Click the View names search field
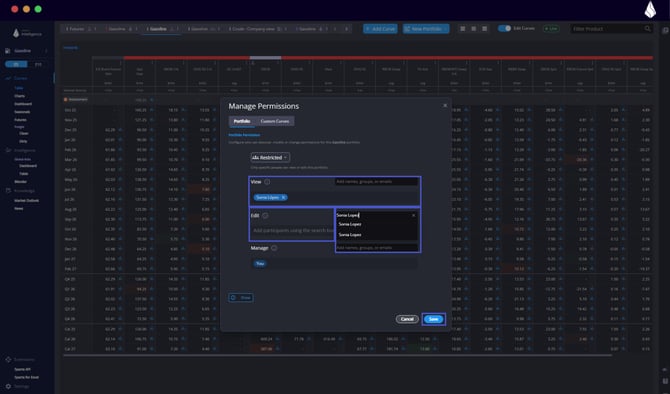 [376, 182]
